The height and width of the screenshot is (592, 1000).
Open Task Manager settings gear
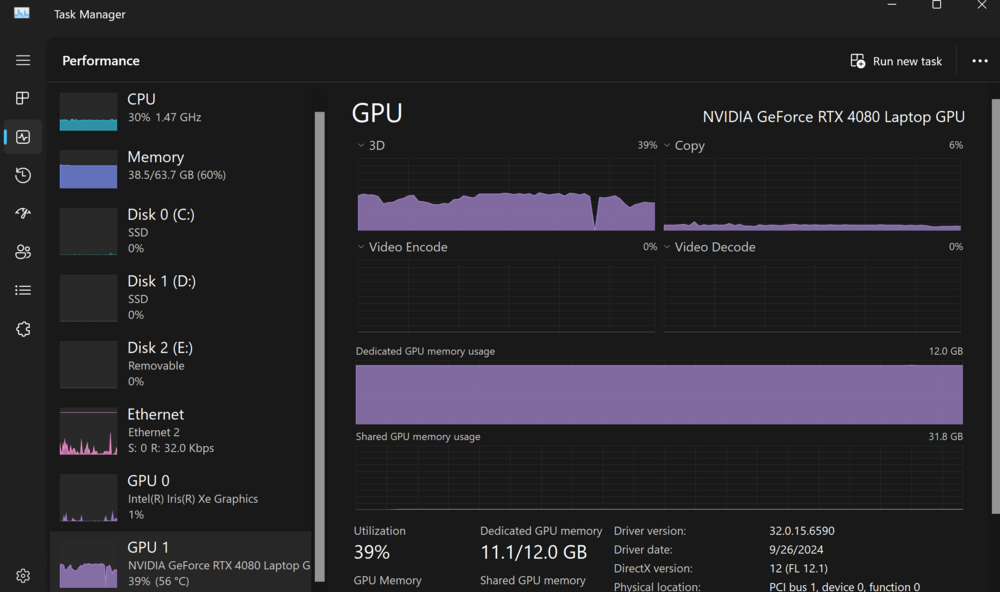23,576
